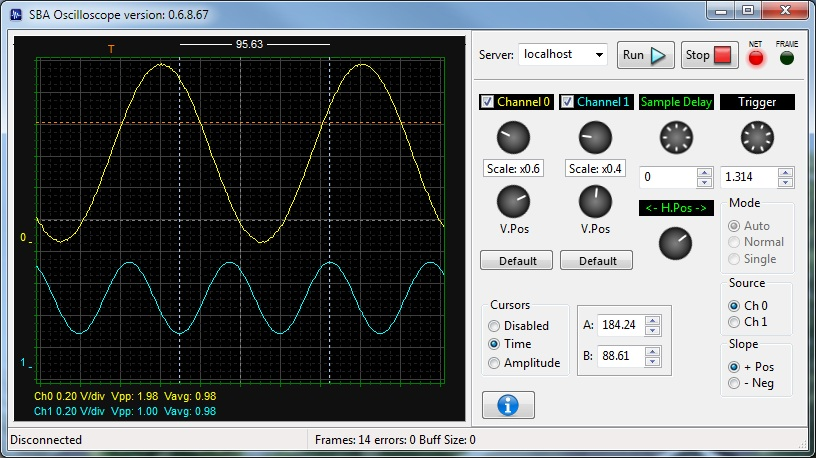
Task: Click the Sample Delay knob
Action: [x=676, y=137]
